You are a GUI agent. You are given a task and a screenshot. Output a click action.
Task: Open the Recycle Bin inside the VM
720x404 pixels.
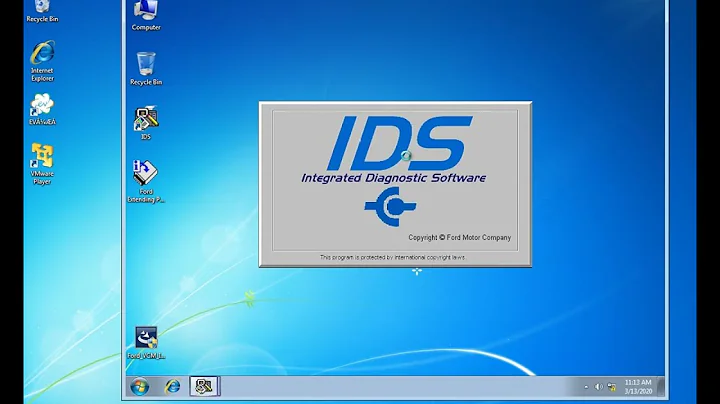pyautogui.click(x=146, y=68)
